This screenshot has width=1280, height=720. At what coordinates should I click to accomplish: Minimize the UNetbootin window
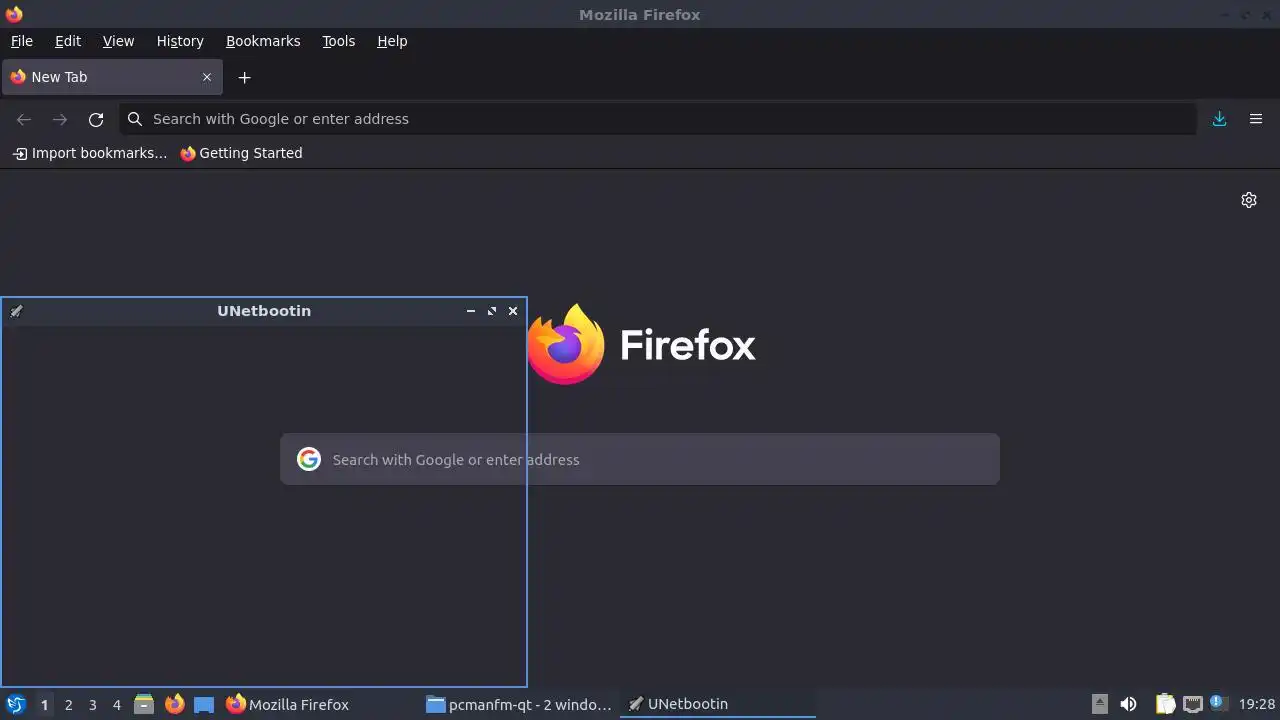(471, 311)
